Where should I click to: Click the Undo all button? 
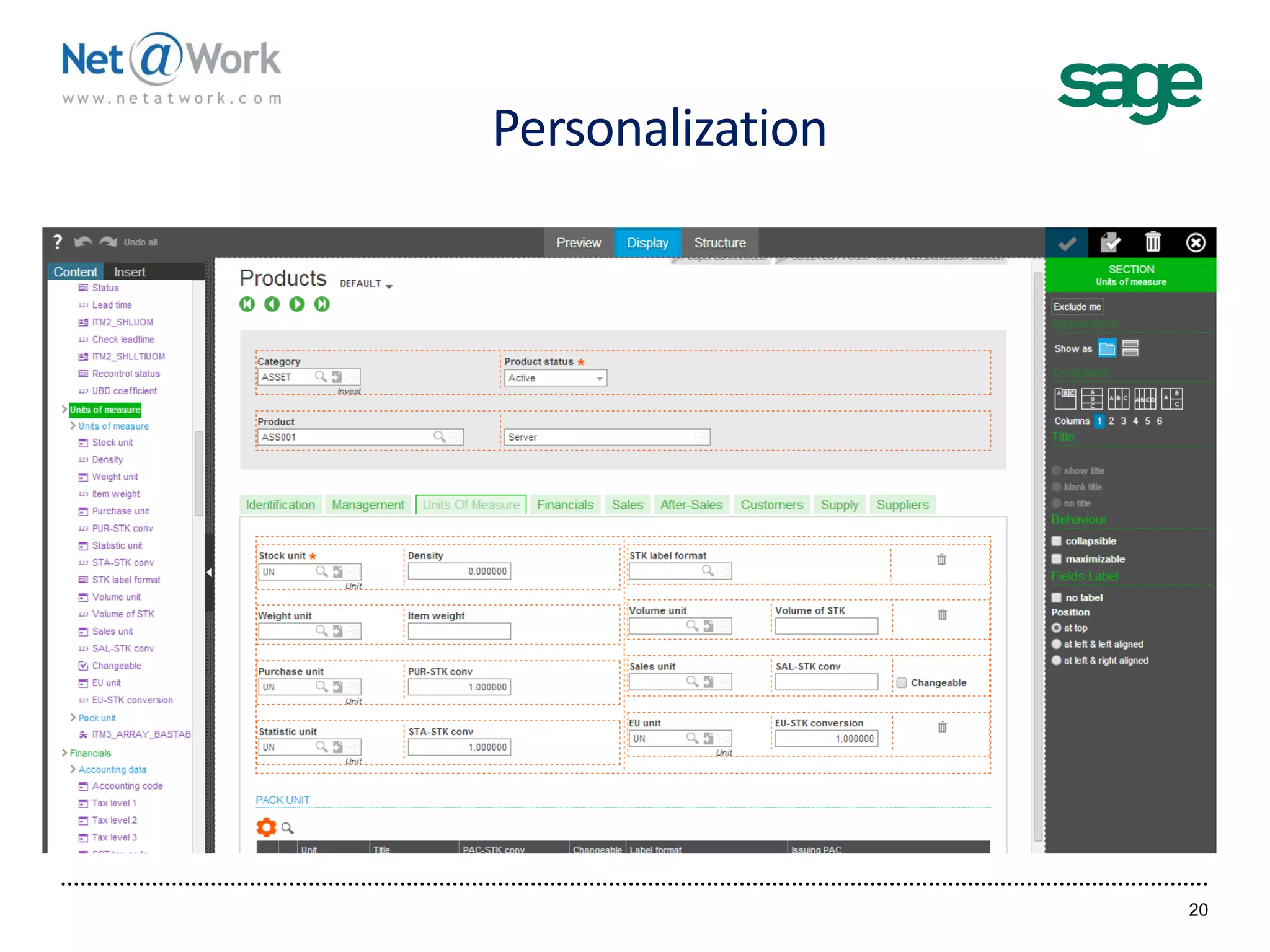(x=140, y=242)
